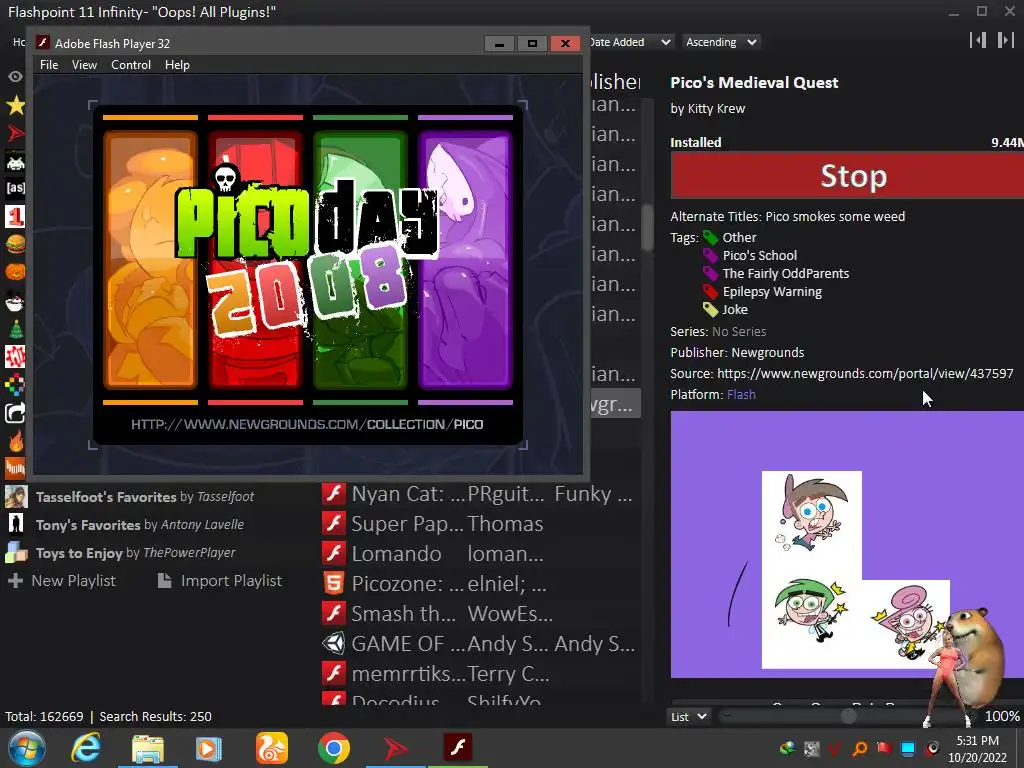The width and height of the screenshot is (1024, 768).
Task: Open UC Browser from taskbar
Action: point(272,748)
